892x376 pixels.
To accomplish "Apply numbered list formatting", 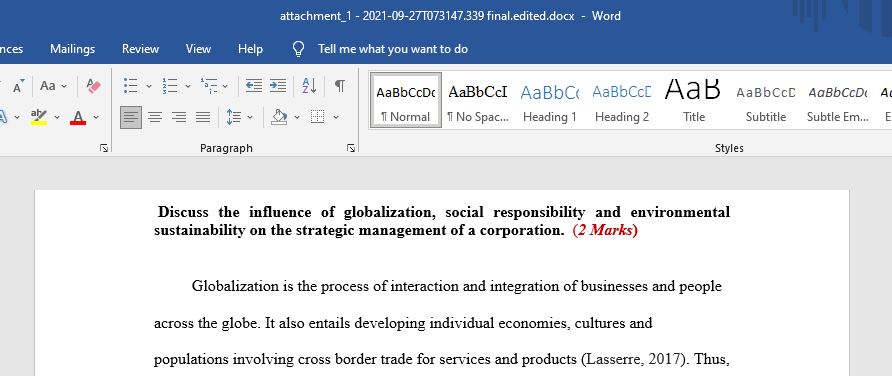I will click(x=170, y=86).
